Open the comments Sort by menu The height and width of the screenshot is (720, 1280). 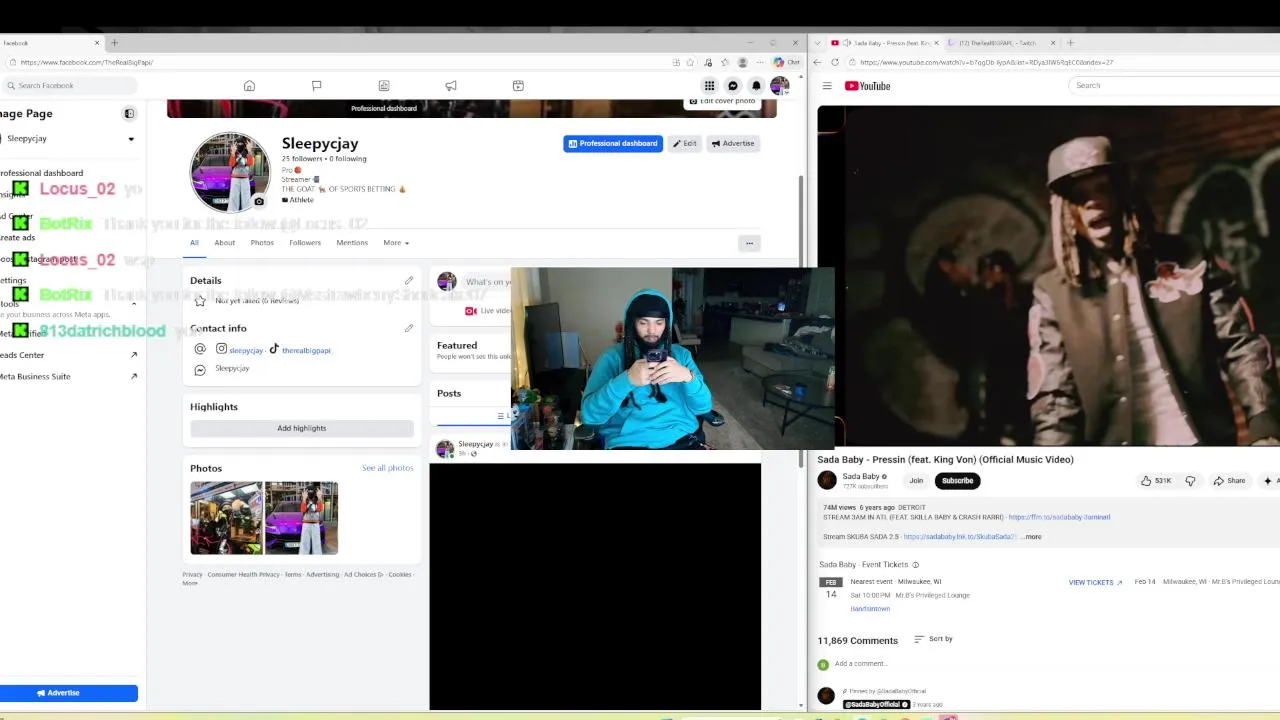[x=933, y=639]
